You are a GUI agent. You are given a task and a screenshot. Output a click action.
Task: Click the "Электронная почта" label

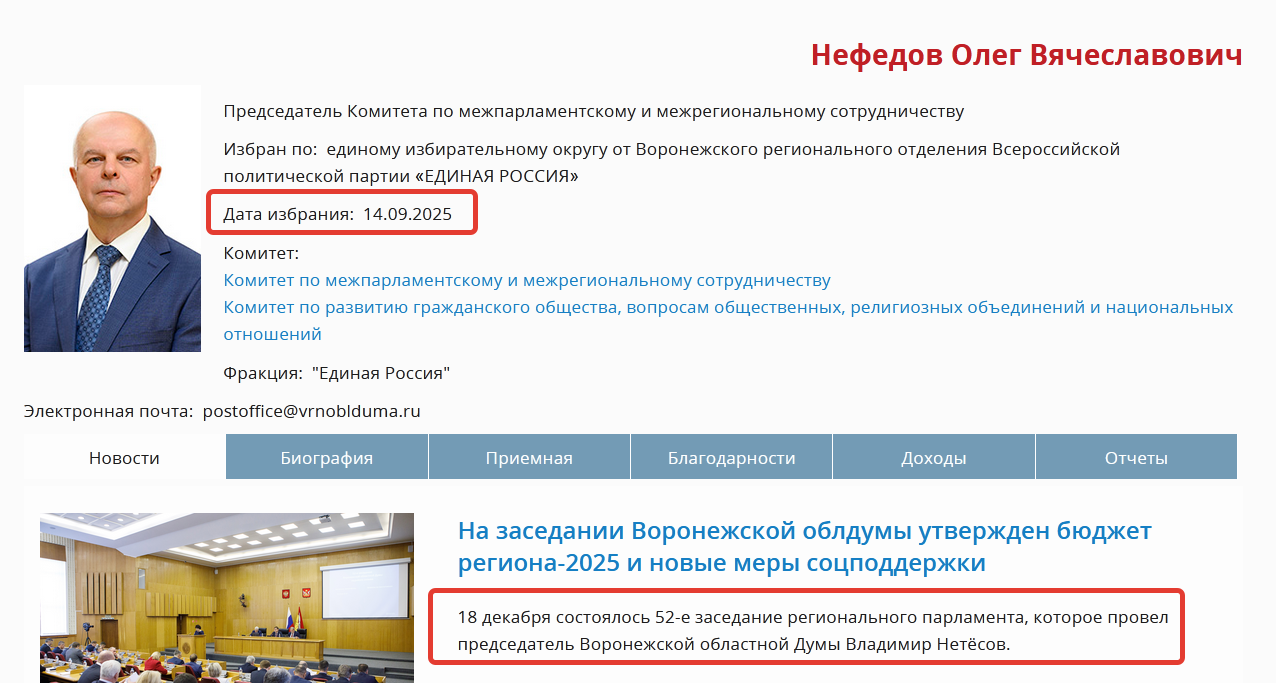tap(108, 410)
